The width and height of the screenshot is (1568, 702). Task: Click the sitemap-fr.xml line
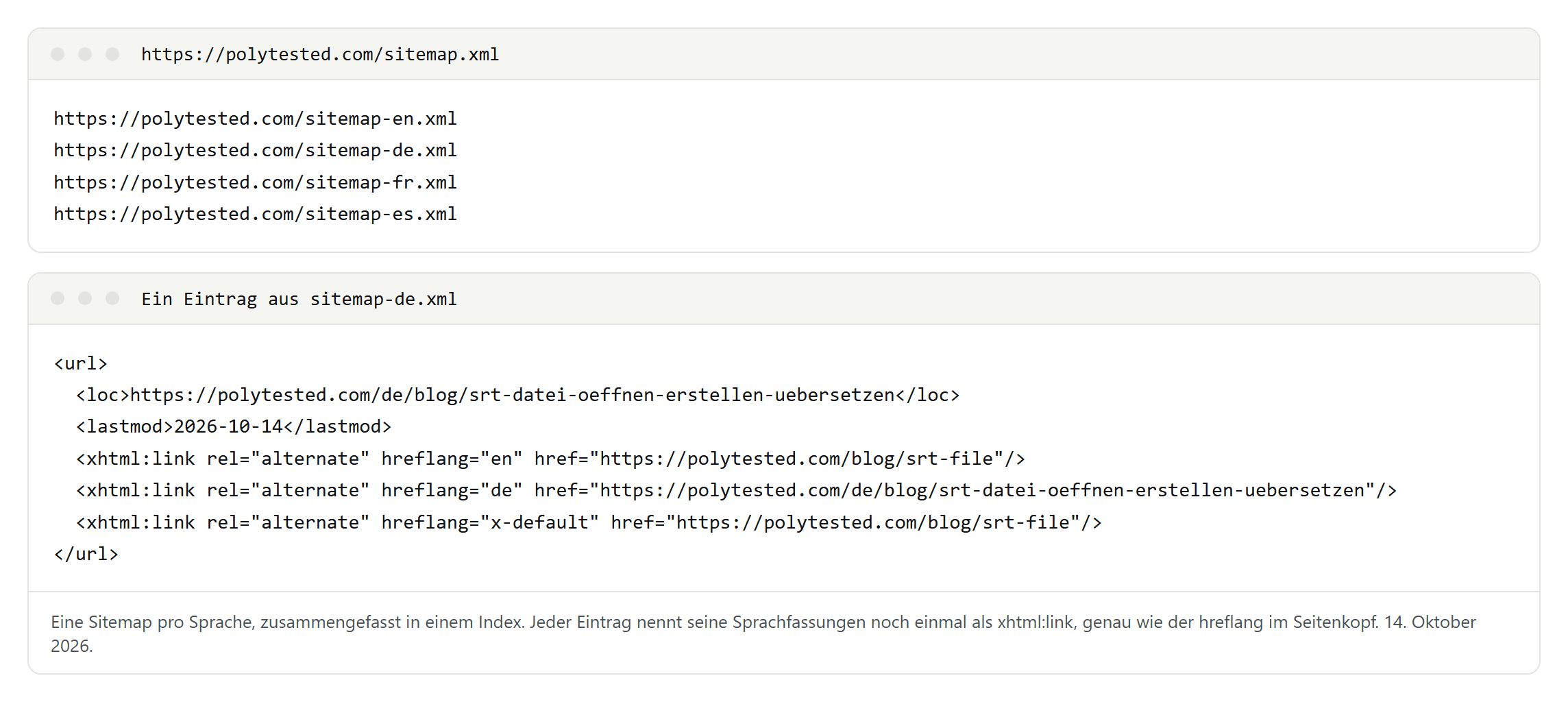tap(255, 182)
